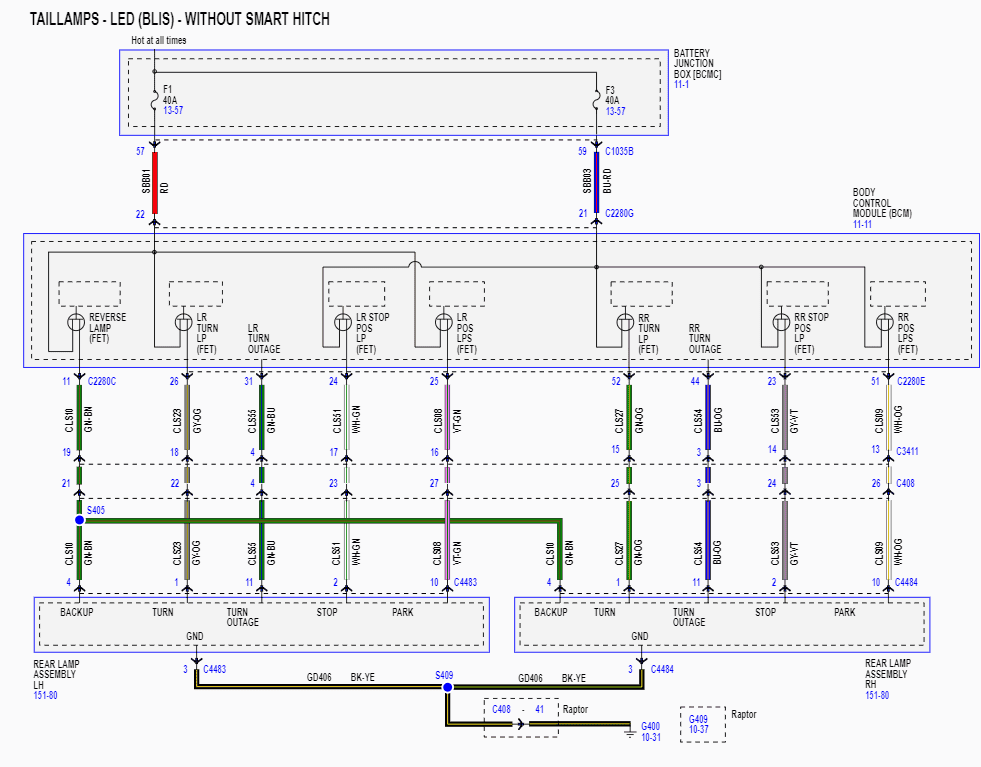
Task: Select the LR Turn LP FET symbol
Action: (184, 322)
